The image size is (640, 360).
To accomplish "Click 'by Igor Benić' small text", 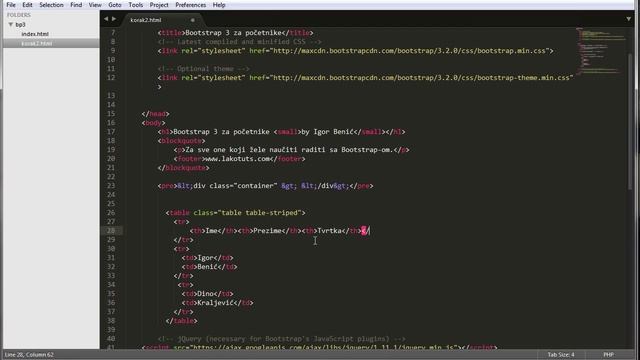I will point(327,132).
